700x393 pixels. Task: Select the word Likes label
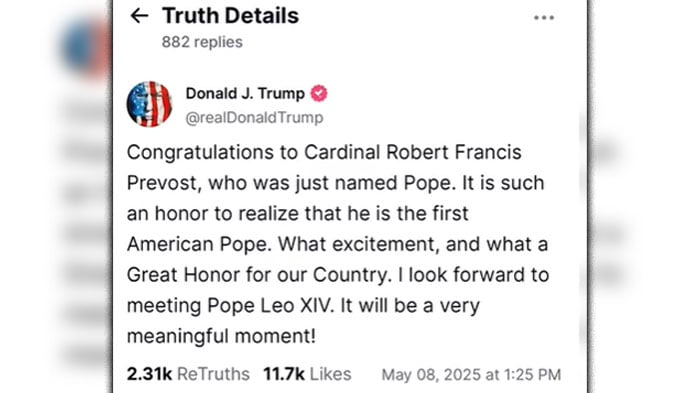331,374
